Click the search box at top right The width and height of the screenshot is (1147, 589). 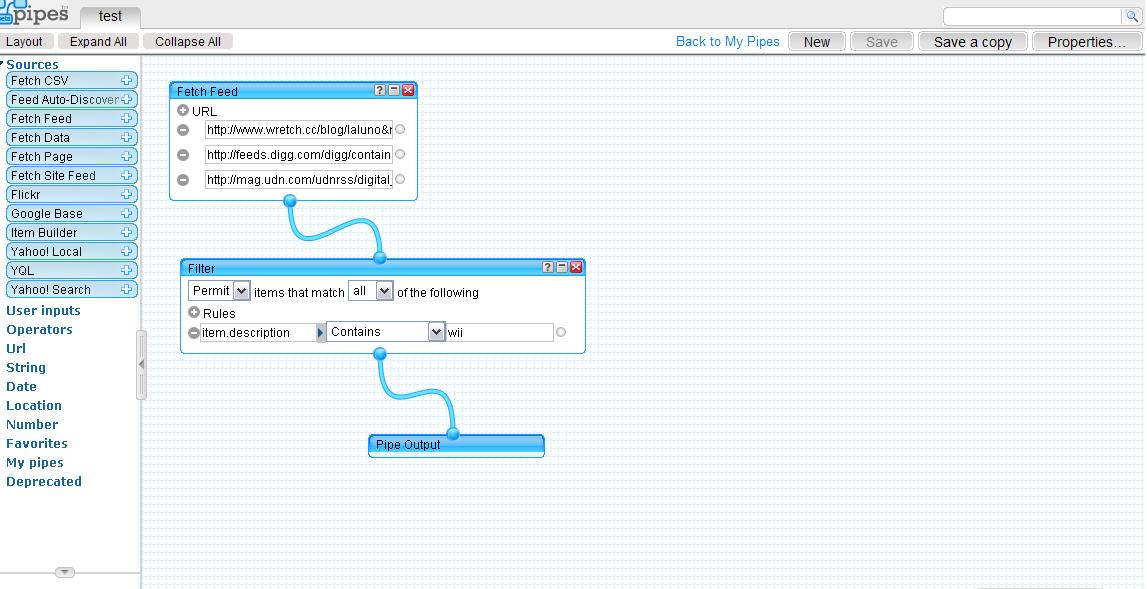[x=1034, y=16]
